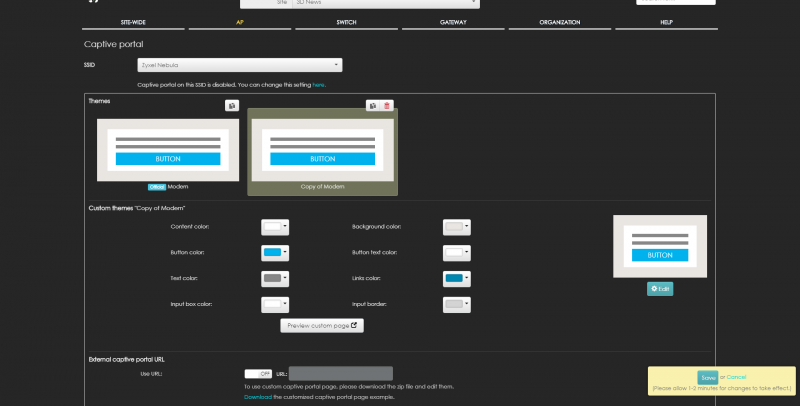Open Text color picker
The width and height of the screenshot is (800, 406).
(x=275, y=278)
